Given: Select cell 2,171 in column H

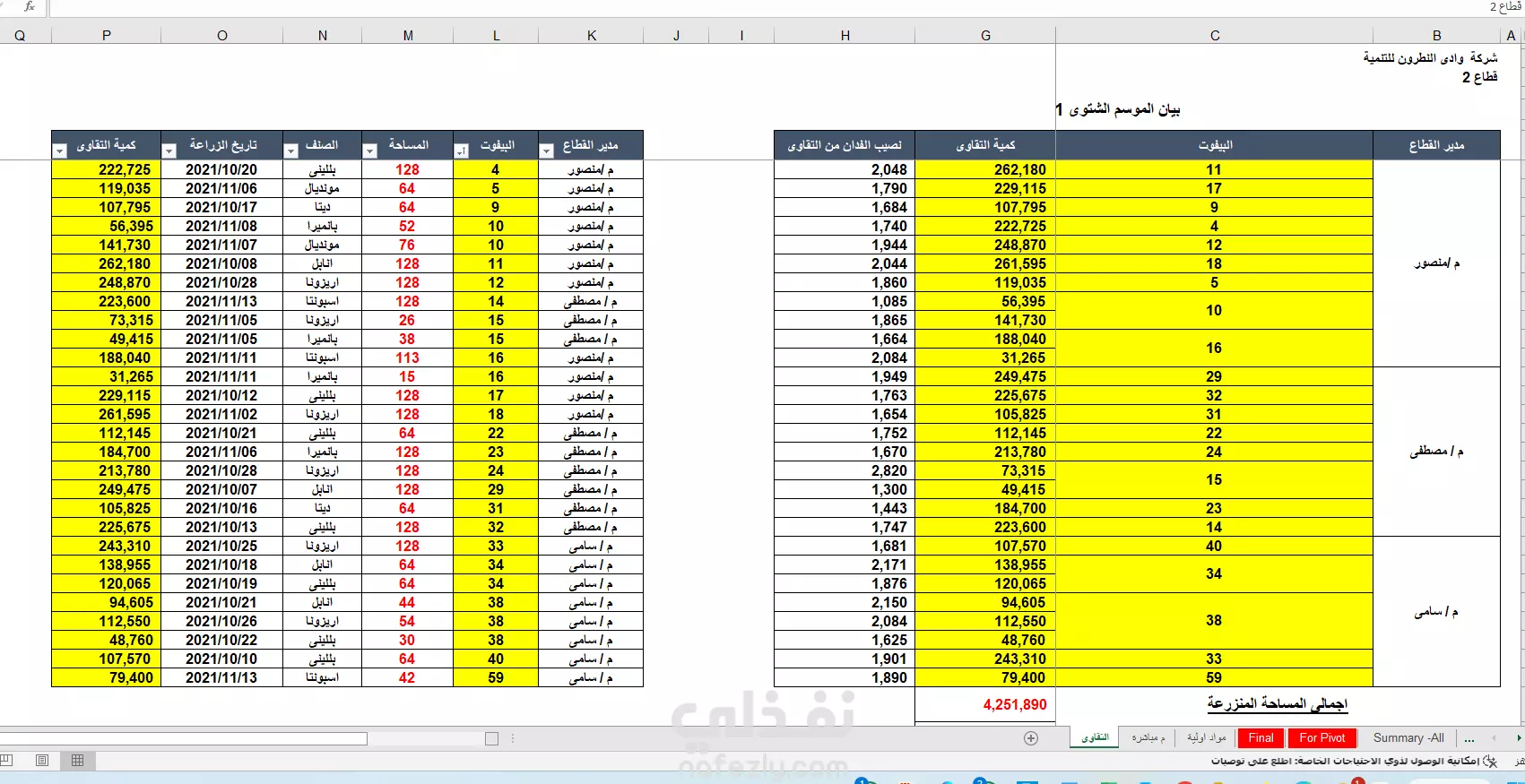Looking at the screenshot, I should [845, 564].
